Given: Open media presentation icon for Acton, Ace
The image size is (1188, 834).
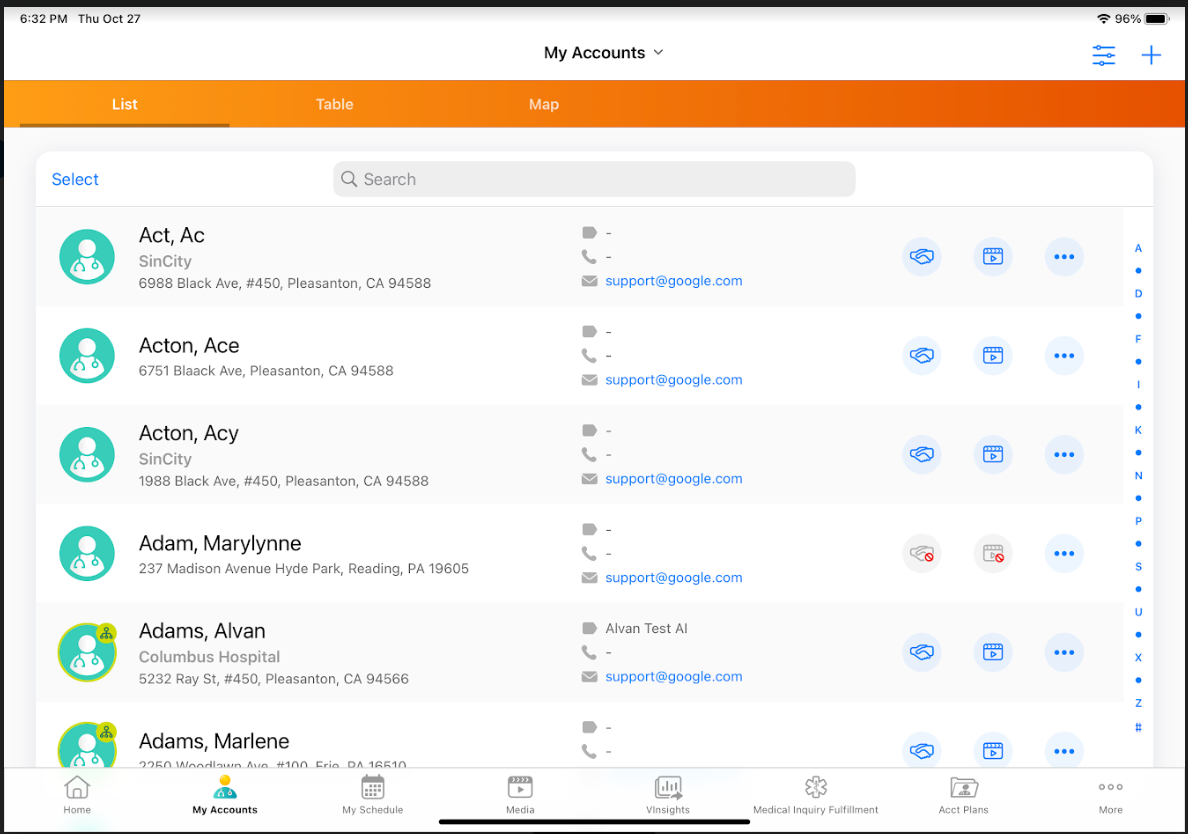Looking at the screenshot, I should (992, 355).
